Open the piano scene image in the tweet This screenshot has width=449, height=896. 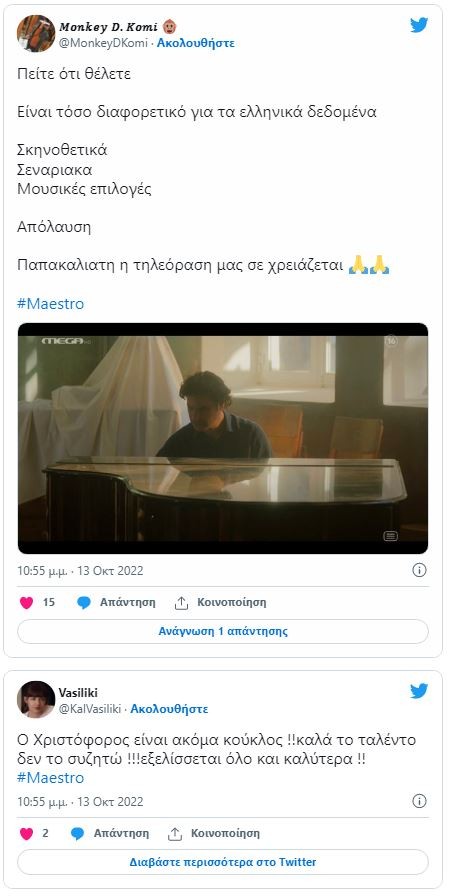coord(223,438)
